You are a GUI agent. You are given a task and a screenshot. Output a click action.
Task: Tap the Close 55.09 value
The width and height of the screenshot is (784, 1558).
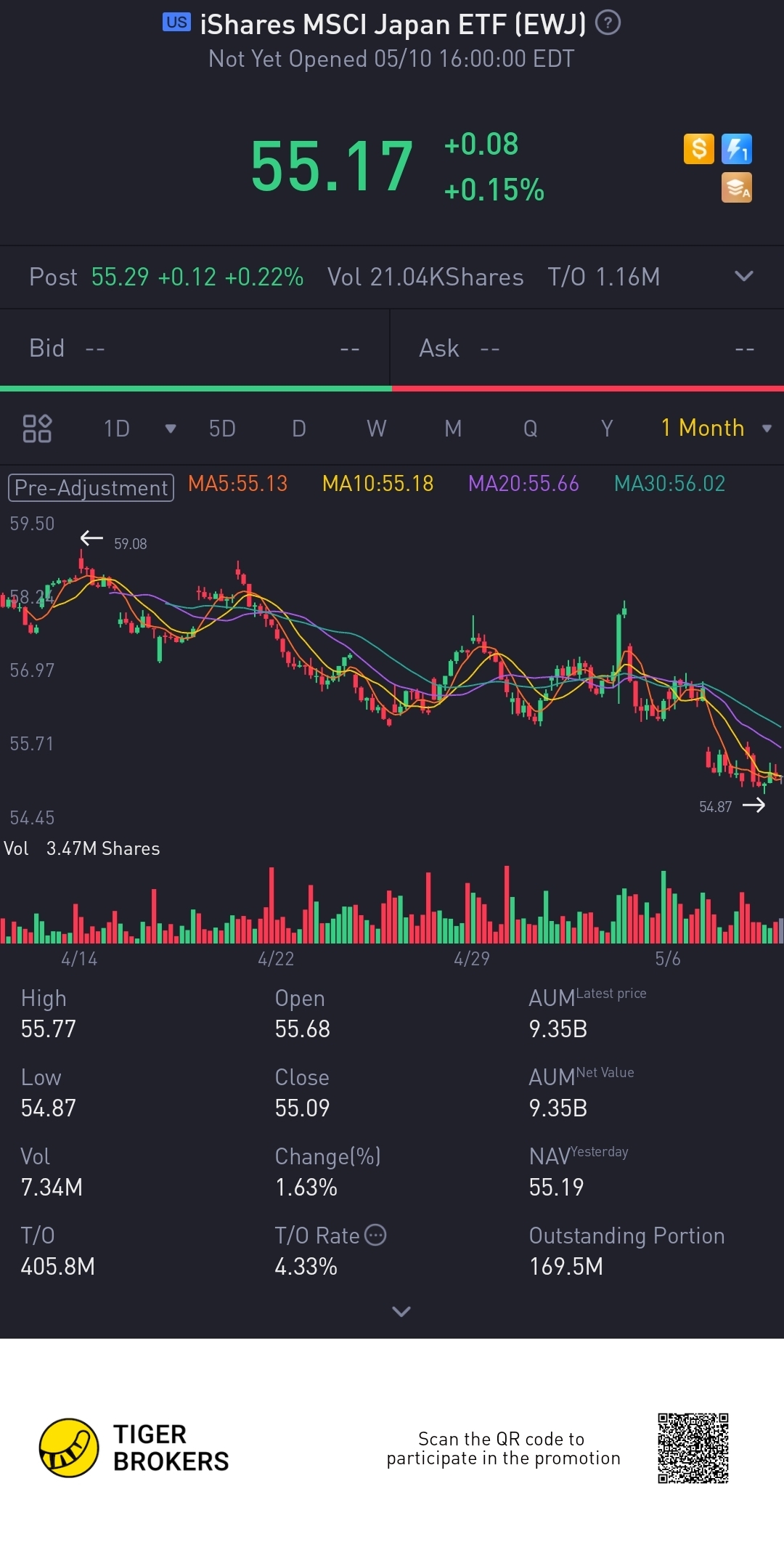(303, 1108)
